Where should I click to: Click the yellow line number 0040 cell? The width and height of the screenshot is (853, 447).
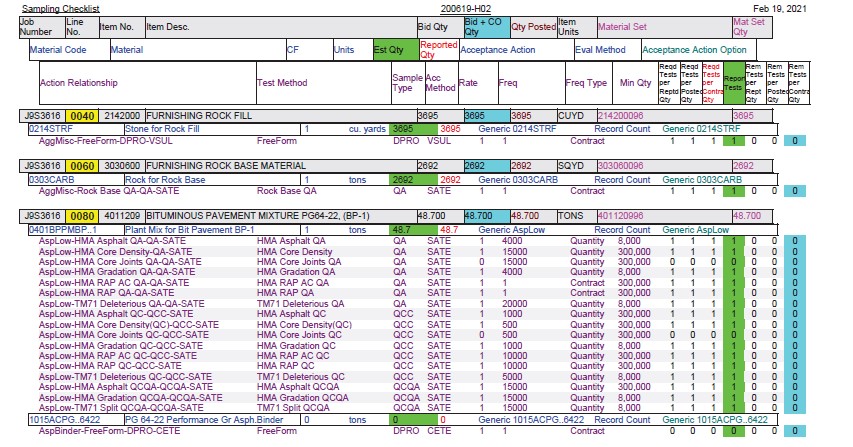[82, 116]
